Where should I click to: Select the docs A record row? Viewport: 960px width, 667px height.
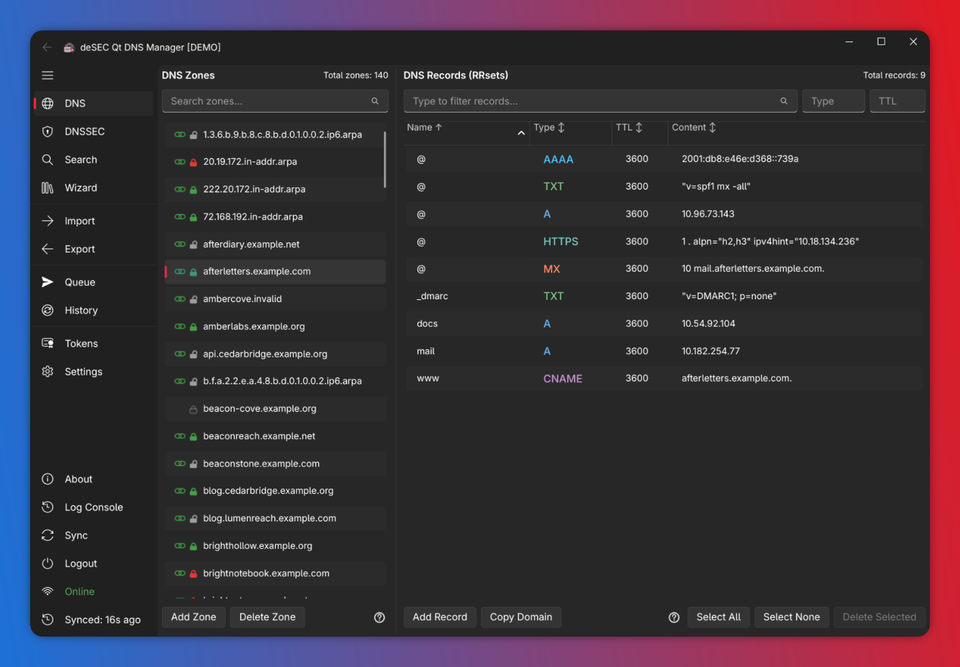[x=664, y=324]
